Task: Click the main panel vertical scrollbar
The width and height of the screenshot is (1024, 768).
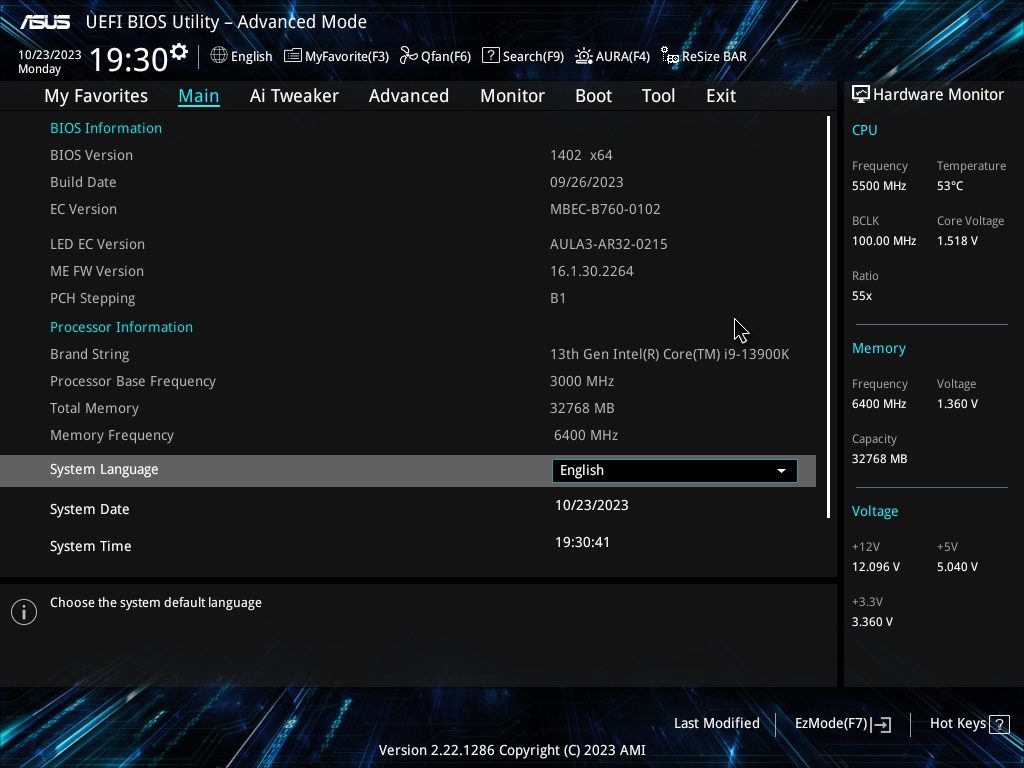Action: coord(828,317)
